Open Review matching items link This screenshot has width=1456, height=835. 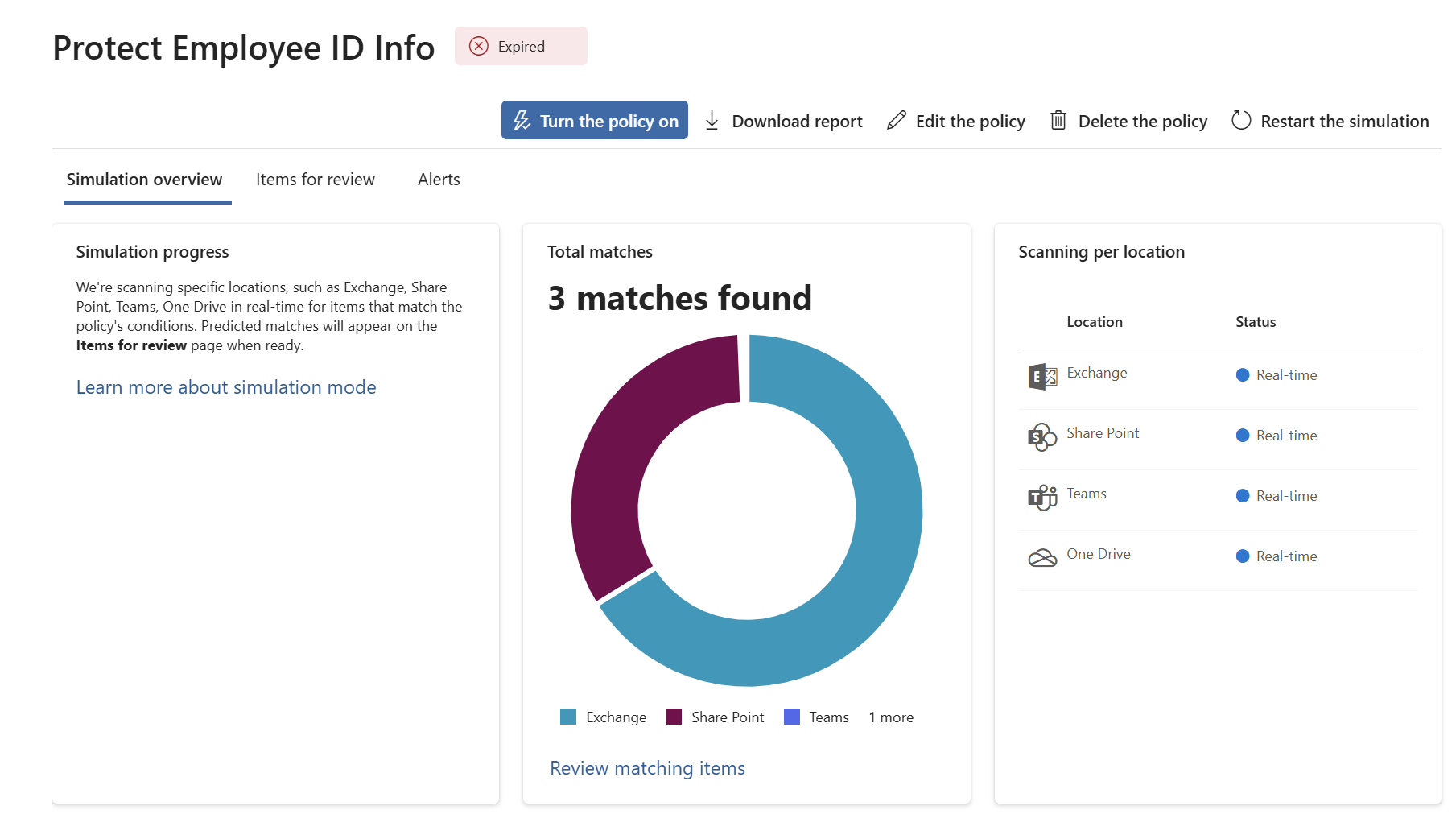point(647,768)
